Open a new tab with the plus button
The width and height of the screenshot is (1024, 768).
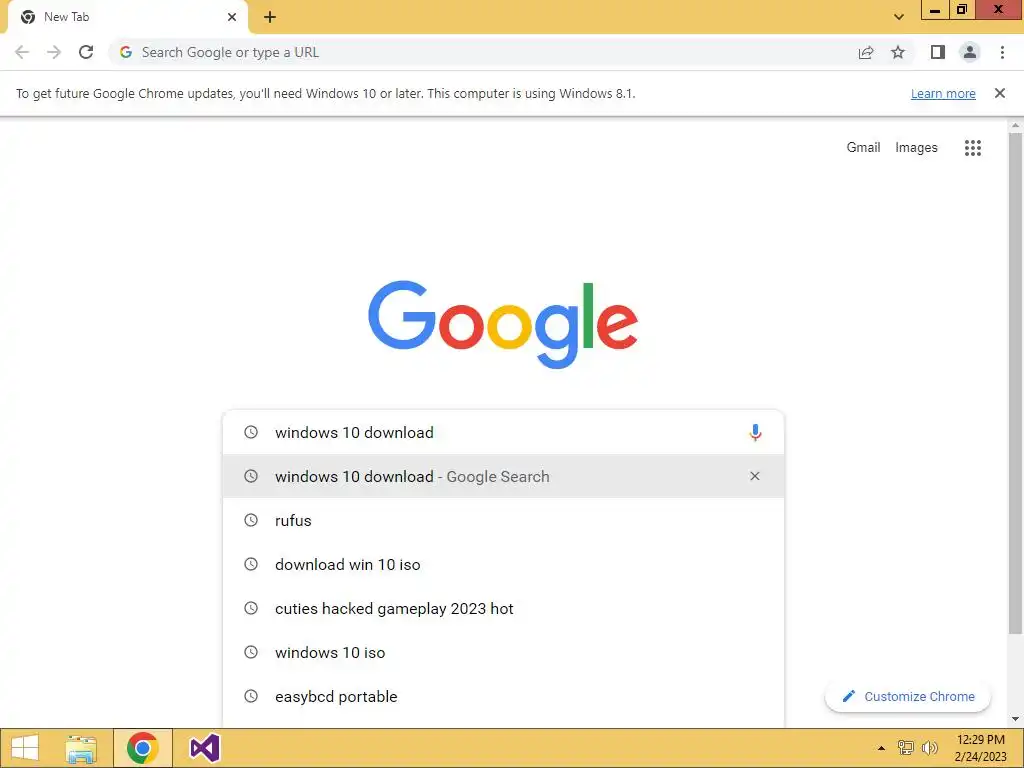pyautogui.click(x=270, y=17)
